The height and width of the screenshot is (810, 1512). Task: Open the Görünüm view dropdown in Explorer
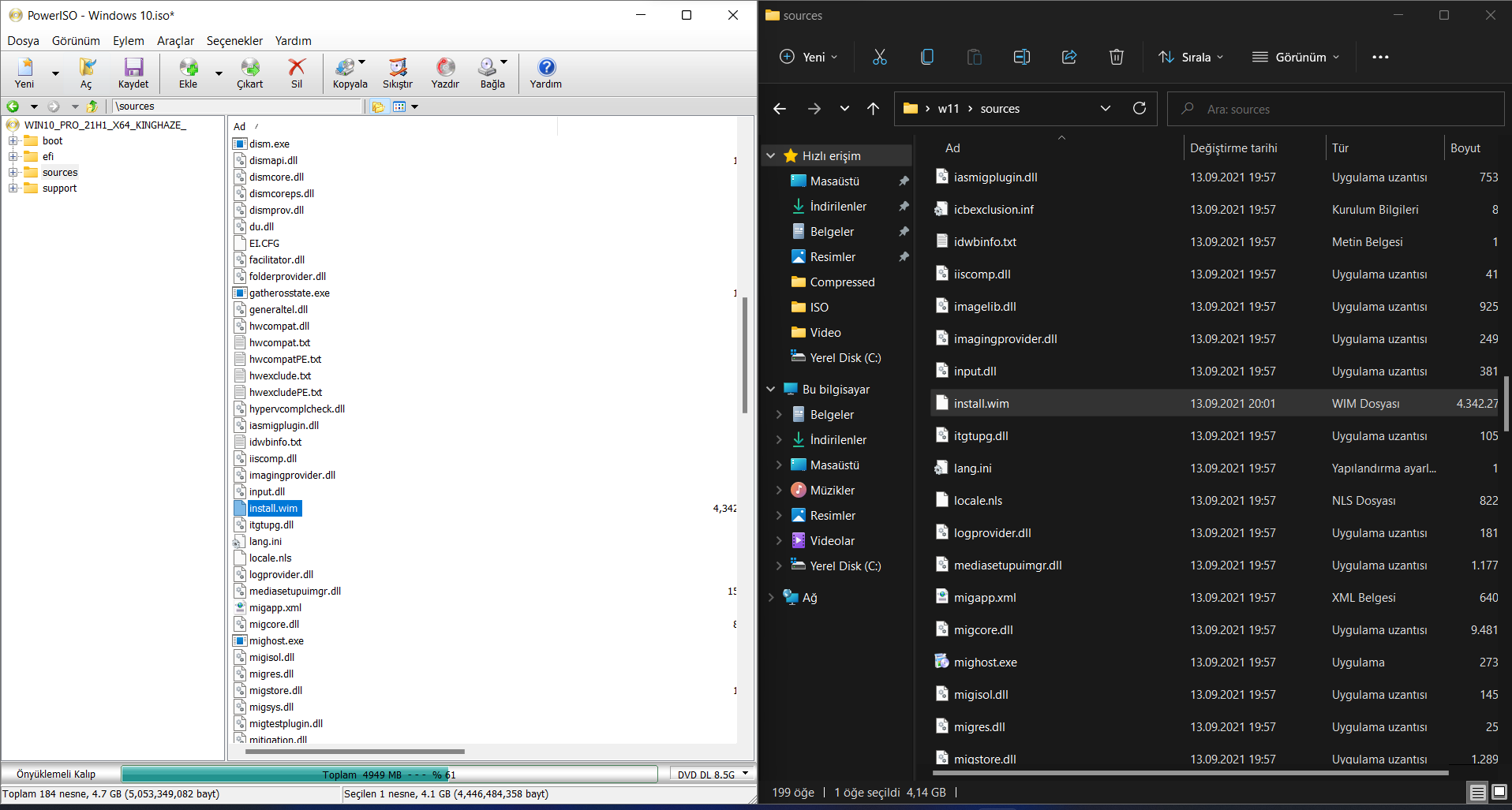tap(1296, 57)
